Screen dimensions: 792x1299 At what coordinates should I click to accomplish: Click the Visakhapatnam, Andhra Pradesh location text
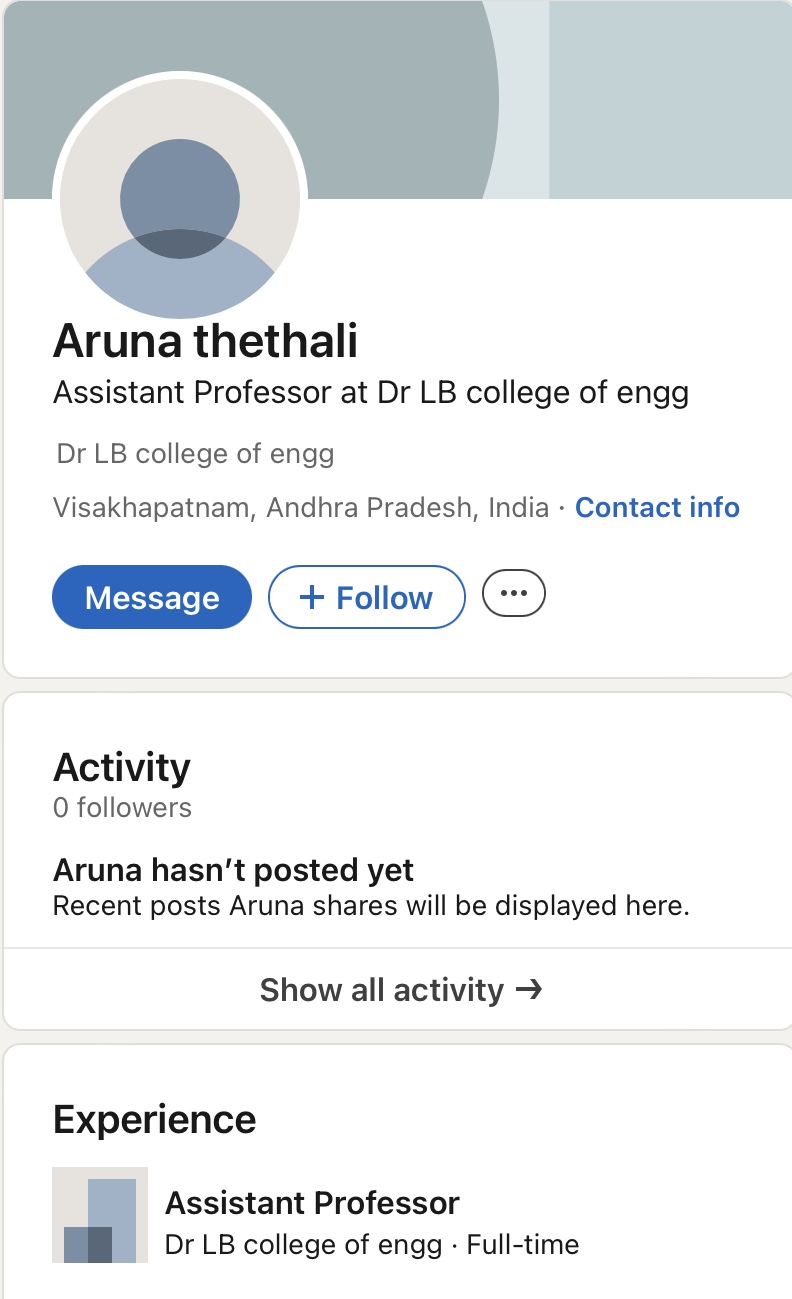(300, 508)
